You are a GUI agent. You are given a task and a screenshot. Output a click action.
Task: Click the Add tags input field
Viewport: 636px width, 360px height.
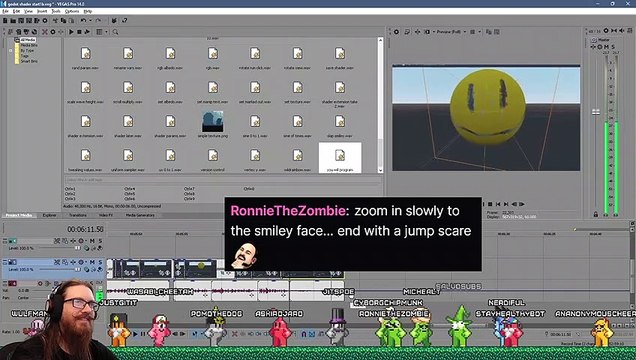tap(223, 180)
